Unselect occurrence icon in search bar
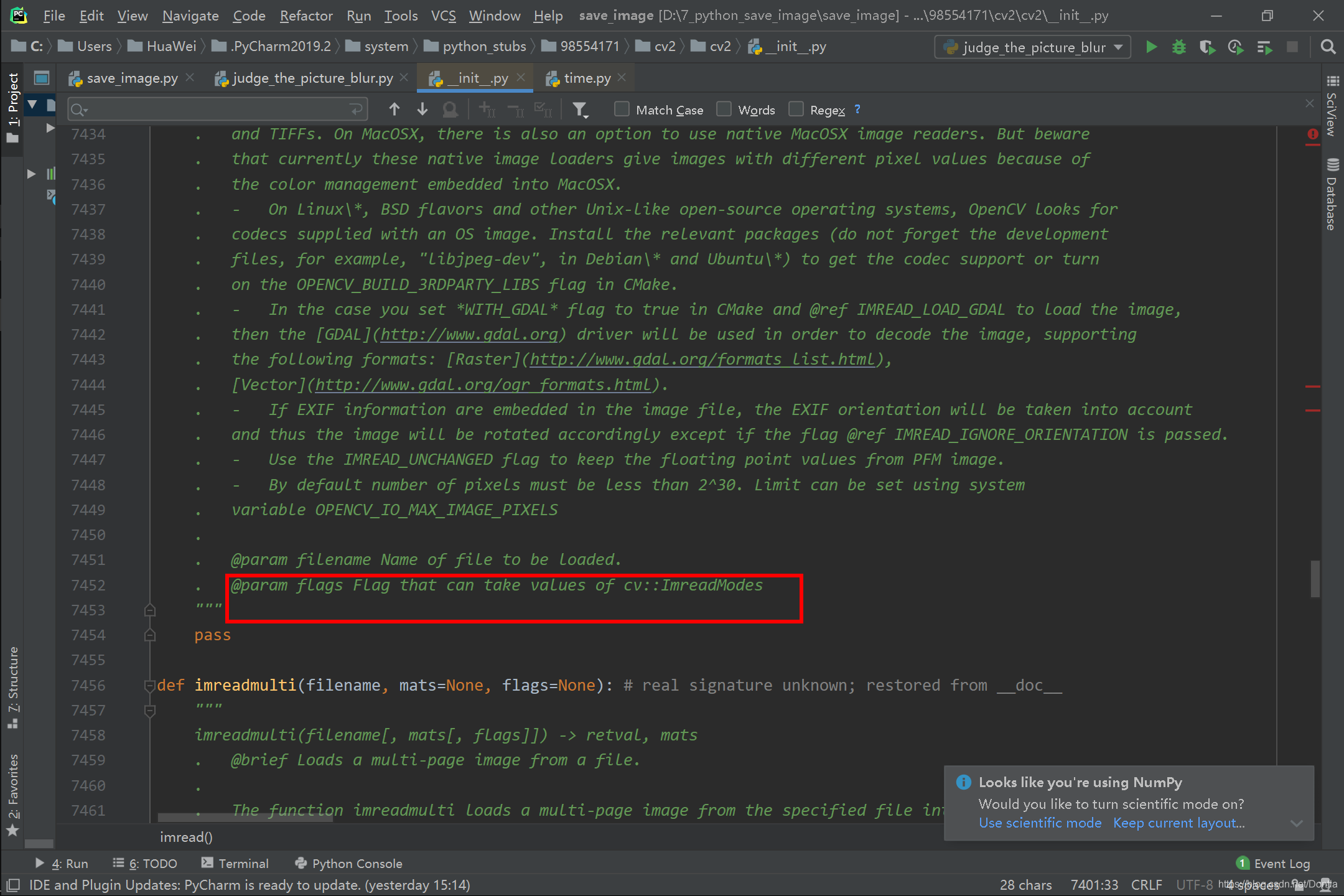The height and width of the screenshot is (896, 1344). [516, 110]
